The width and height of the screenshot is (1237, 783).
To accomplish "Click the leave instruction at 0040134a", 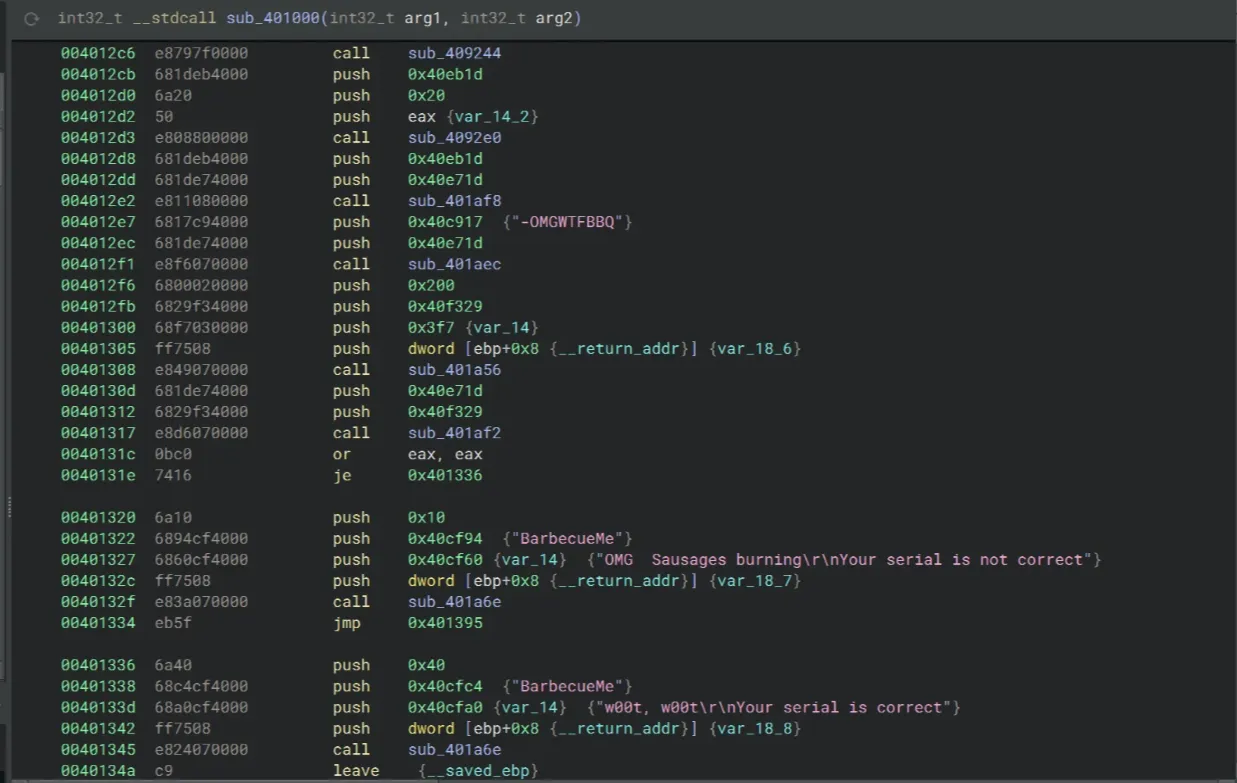I will (x=355, y=771).
